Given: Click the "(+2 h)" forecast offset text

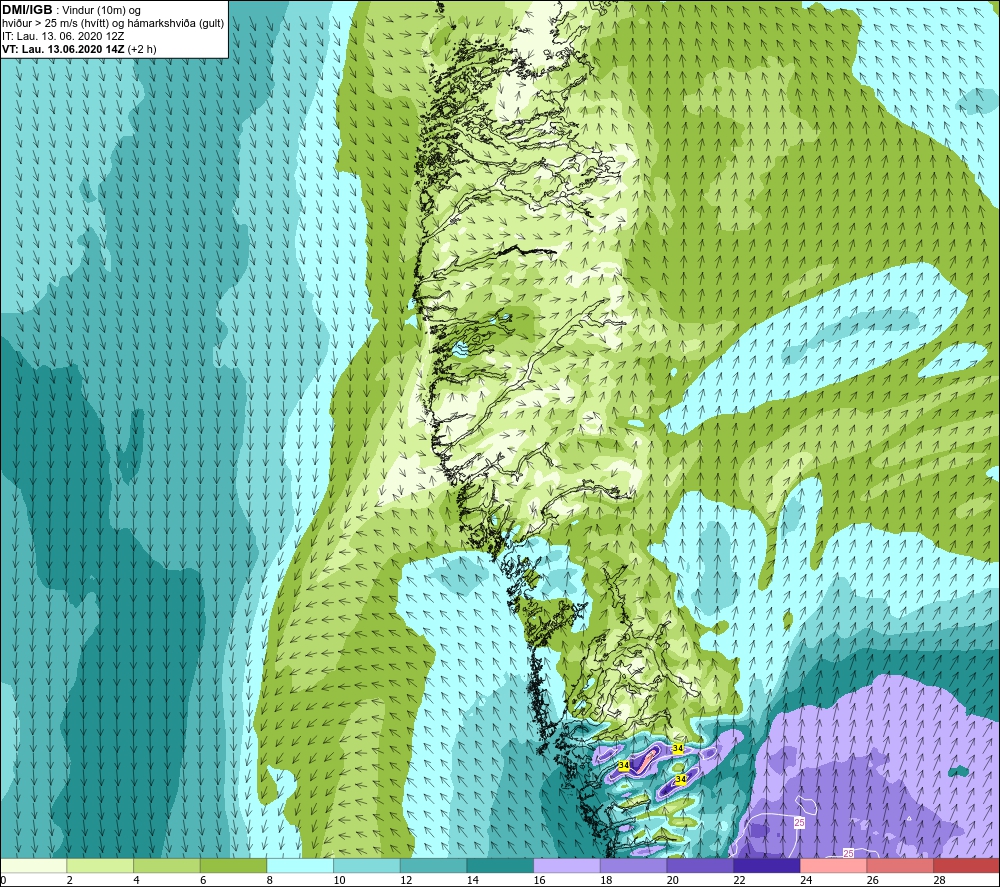Looking at the screenshot, I should click(142, 49).
